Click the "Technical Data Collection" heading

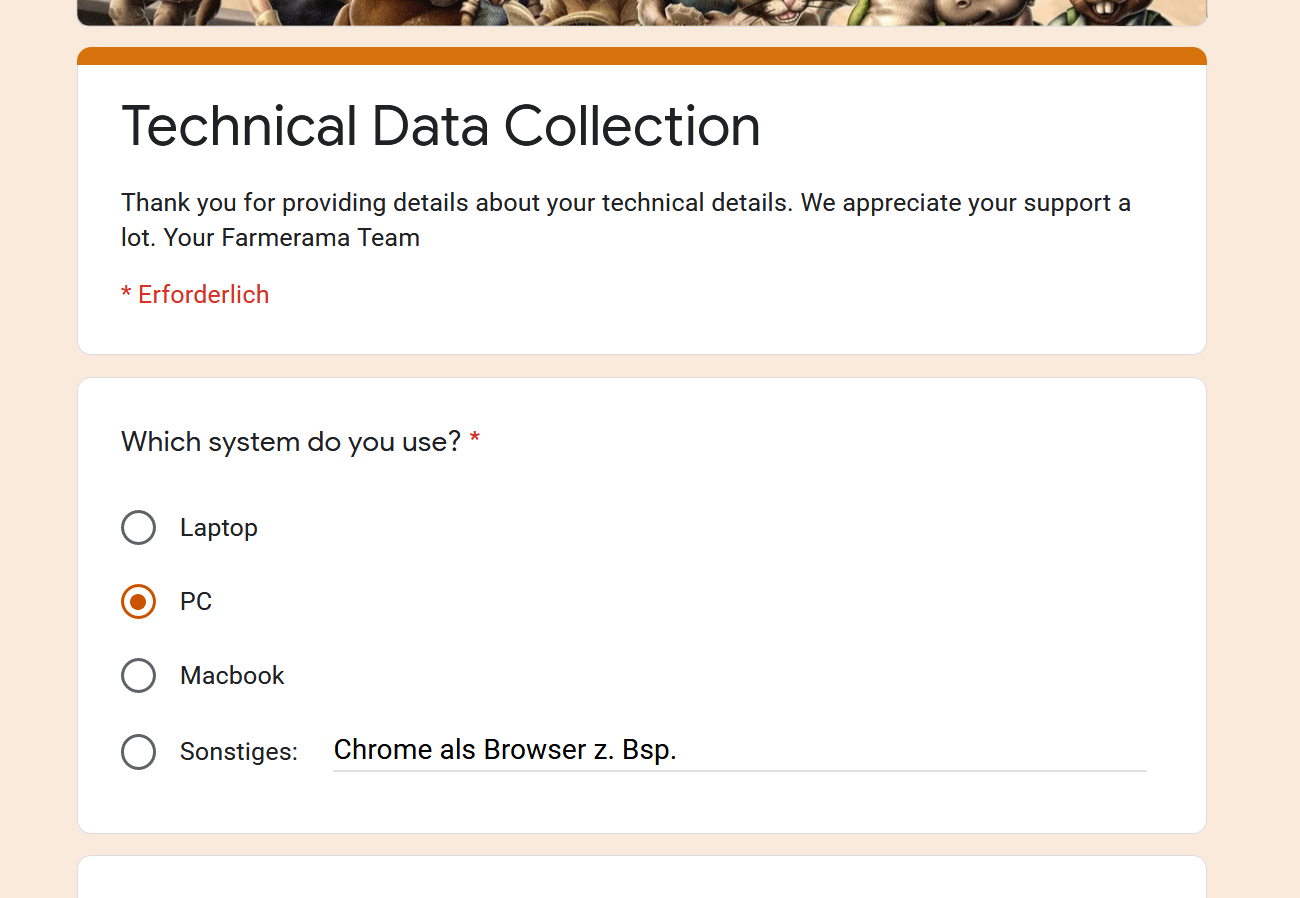[441, 126]
